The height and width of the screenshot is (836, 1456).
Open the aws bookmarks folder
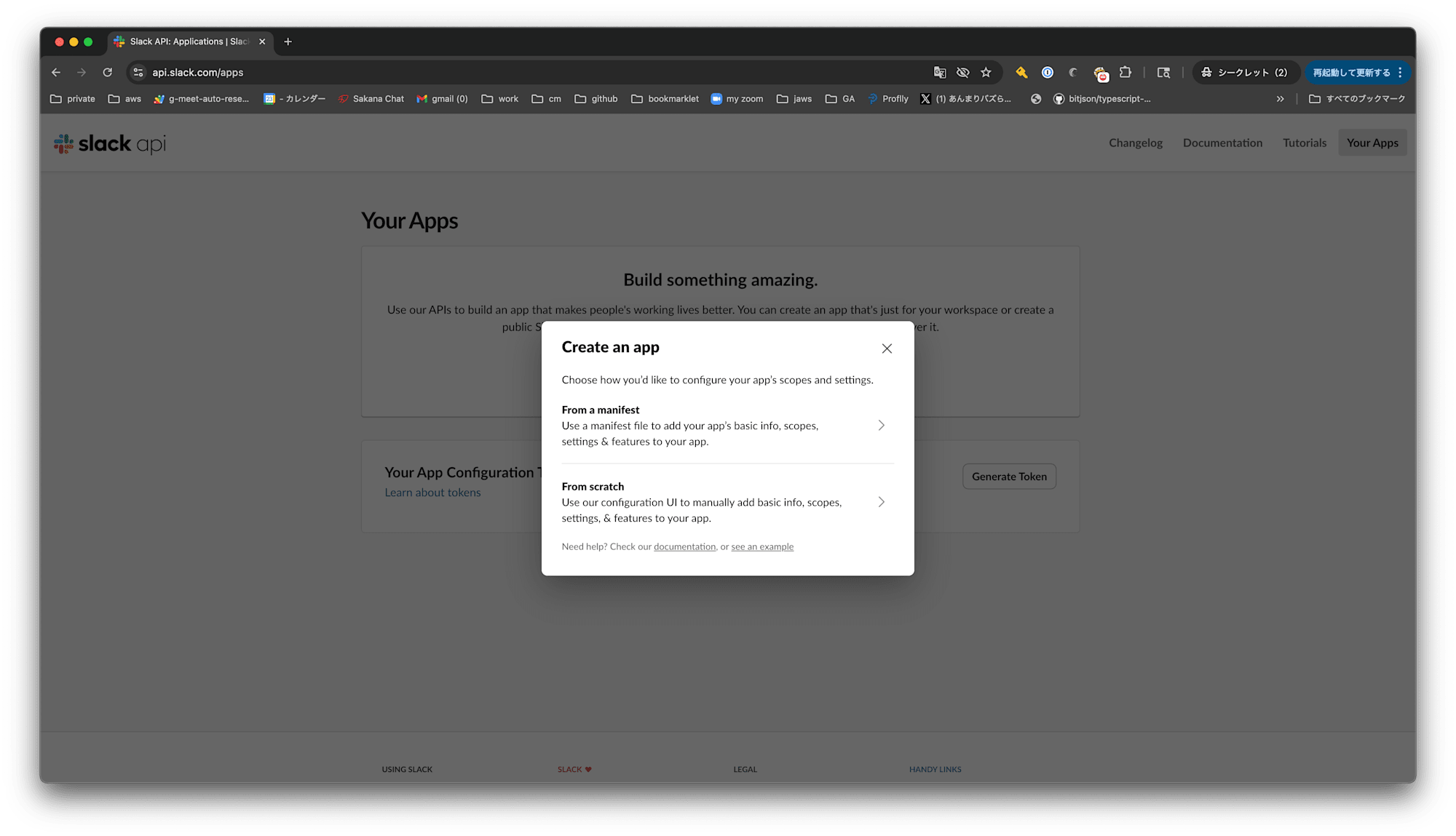[x=124, y=99]
